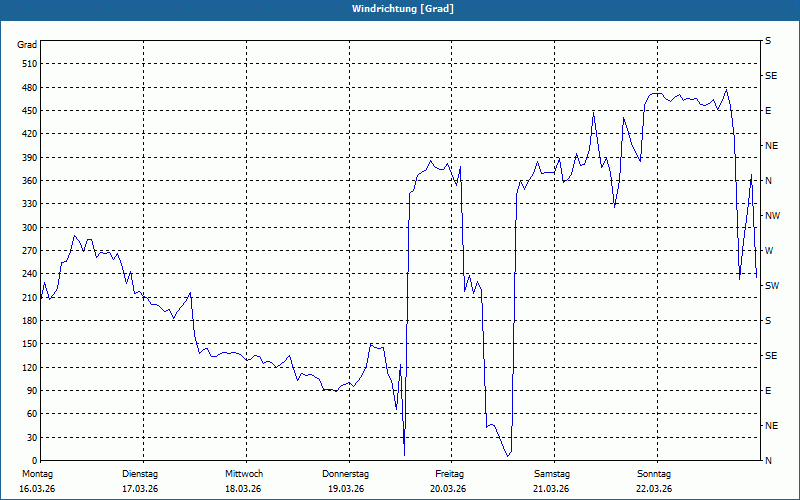
Task: Select the Samstag 21.03.26 date marker
Action: pyautogui.click(x=552, y=481)
